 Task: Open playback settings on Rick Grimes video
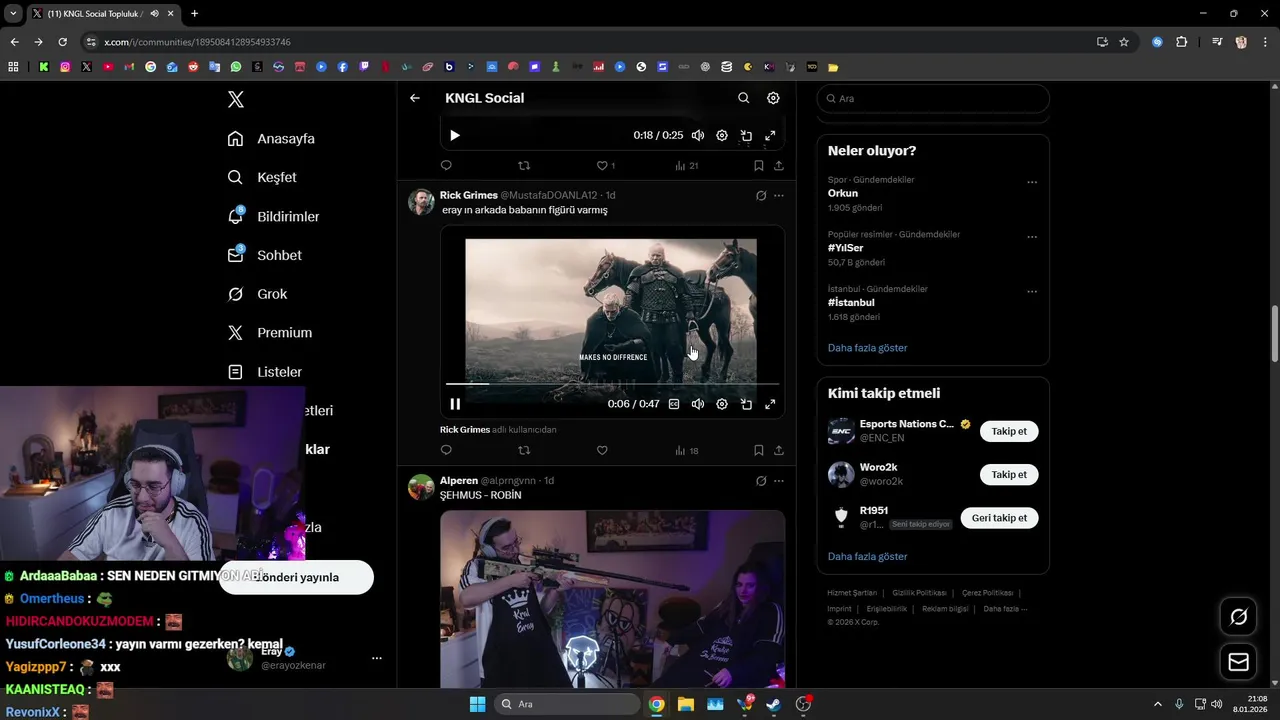pos(722,404)
